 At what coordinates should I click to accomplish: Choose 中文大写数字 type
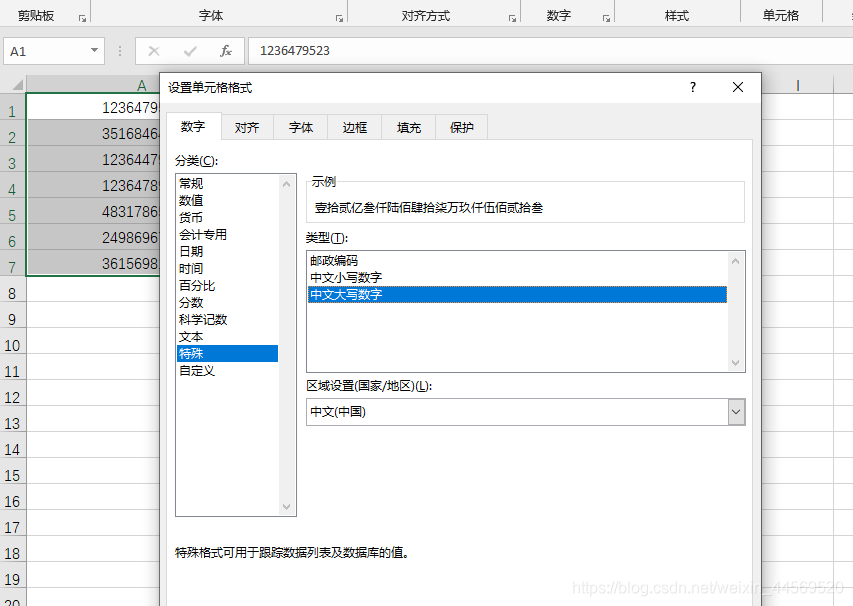tap(517, 294)
